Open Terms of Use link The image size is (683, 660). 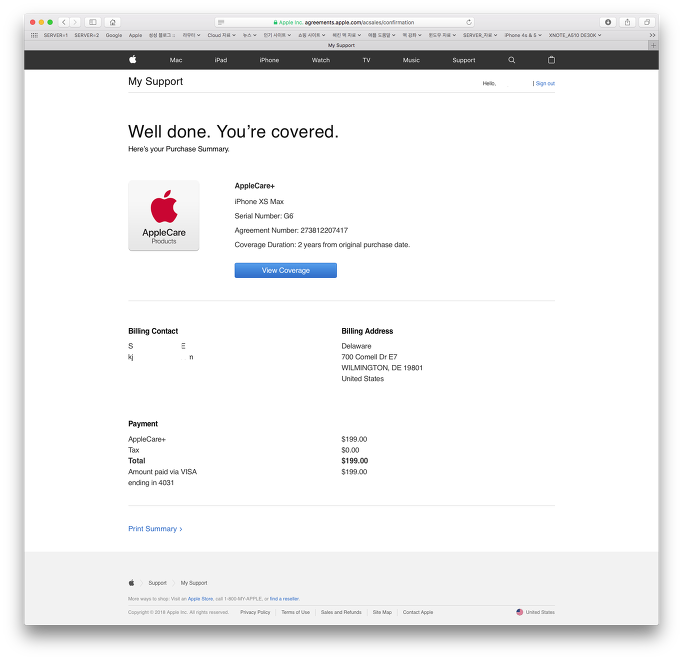click(295, 612)
